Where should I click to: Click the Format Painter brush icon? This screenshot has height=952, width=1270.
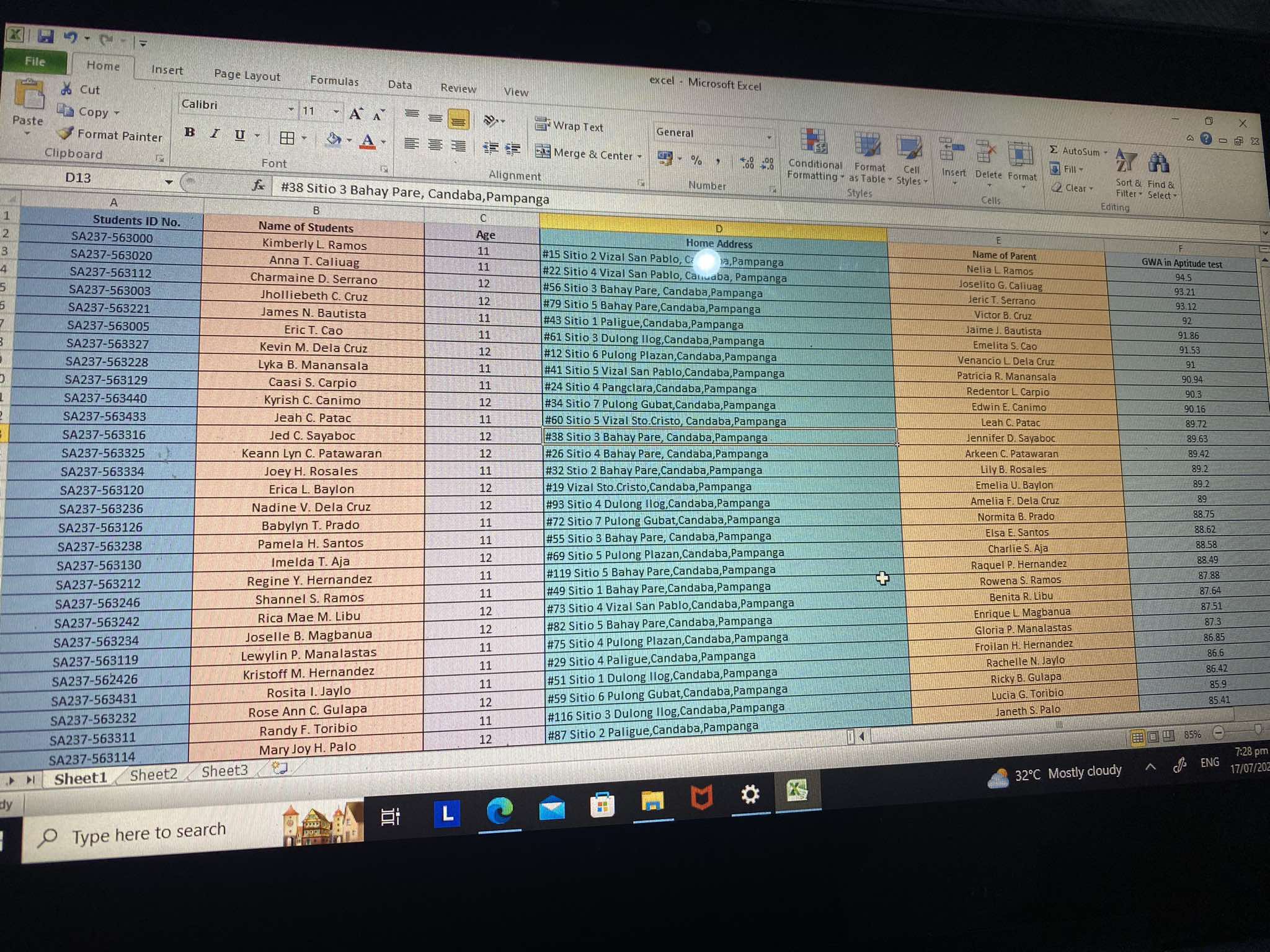tap(66, 133)
